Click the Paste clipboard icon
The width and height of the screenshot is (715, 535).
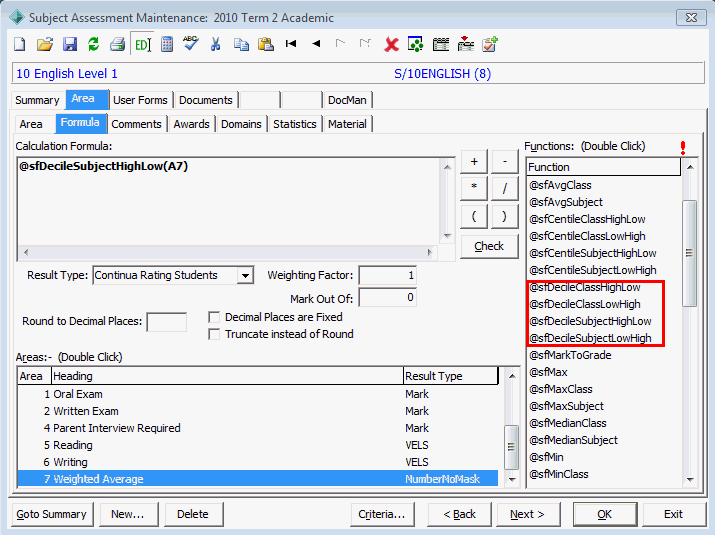(x=266, y=44)
